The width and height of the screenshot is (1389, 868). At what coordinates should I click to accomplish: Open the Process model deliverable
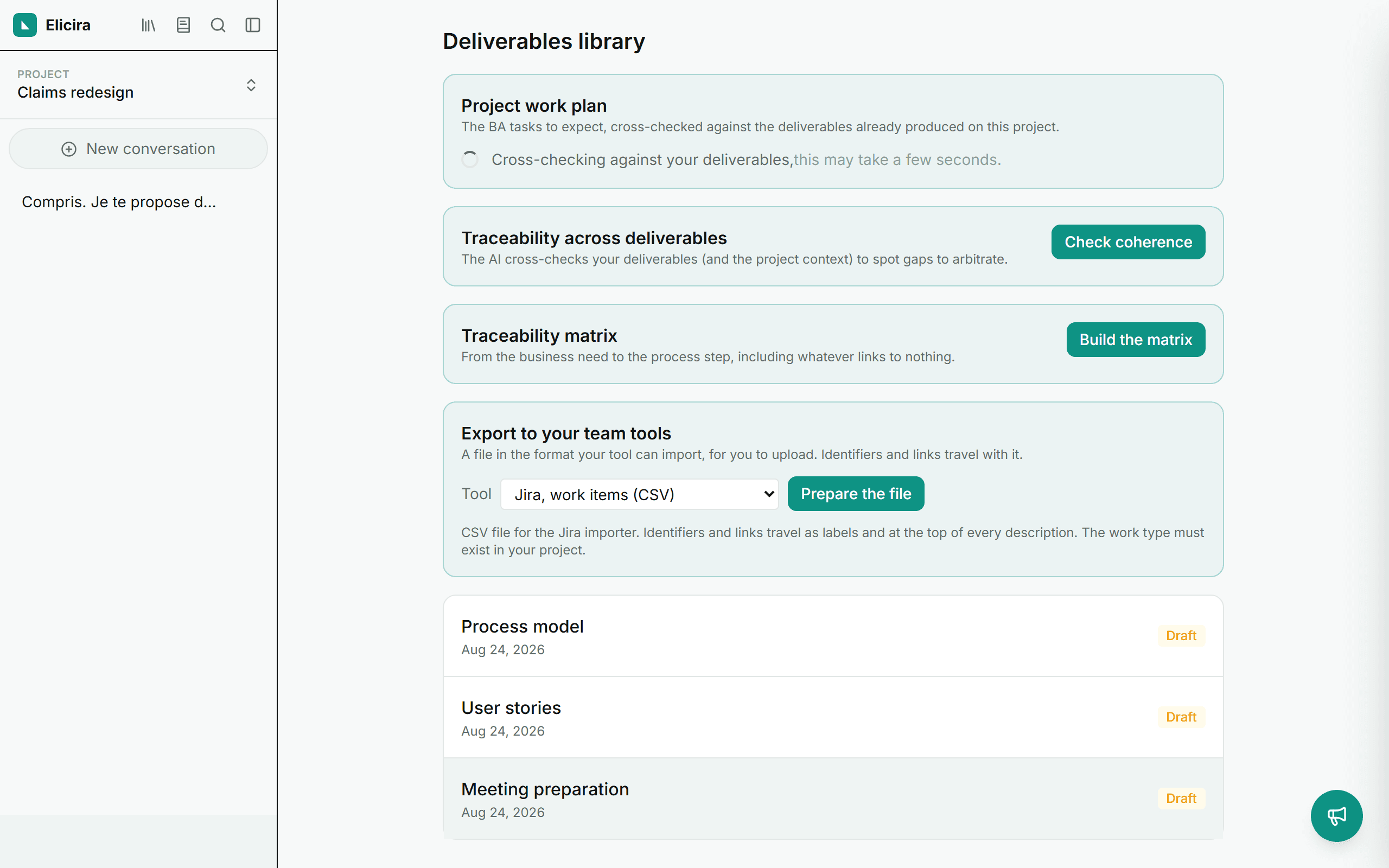(833, 636)
